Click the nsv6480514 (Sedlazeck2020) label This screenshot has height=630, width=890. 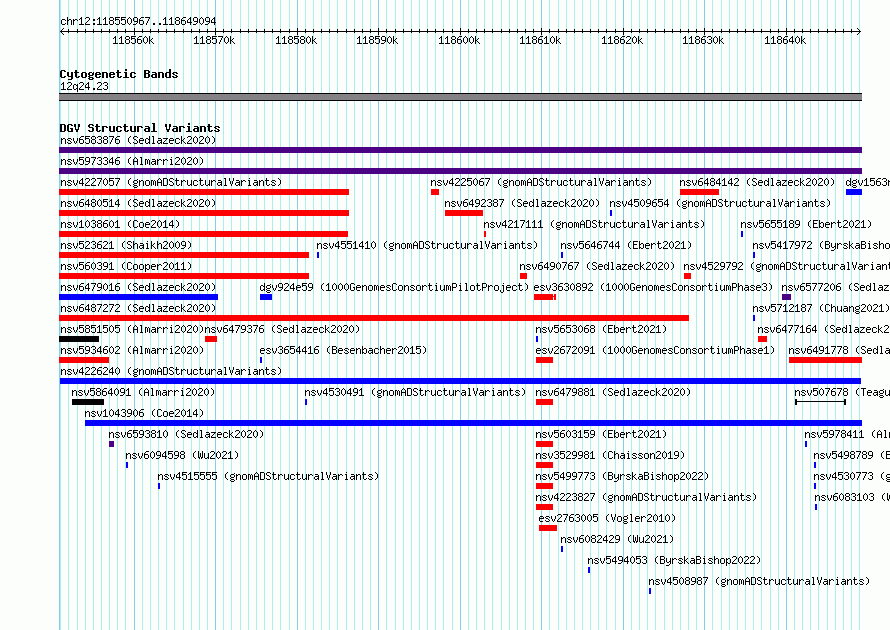138,203
